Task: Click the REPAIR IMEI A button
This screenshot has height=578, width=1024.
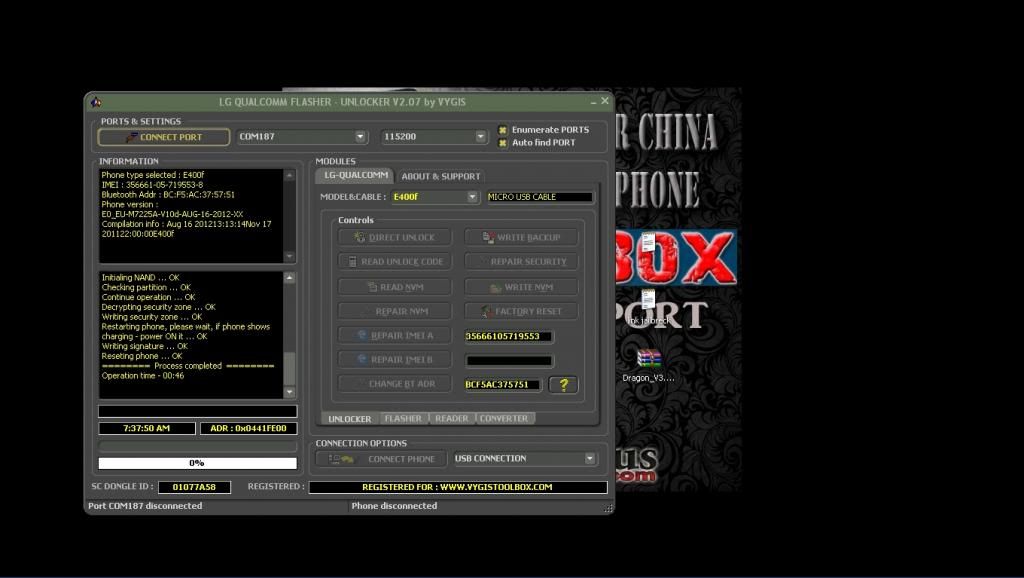Action: pyautogui.click(x=394, y=335)
